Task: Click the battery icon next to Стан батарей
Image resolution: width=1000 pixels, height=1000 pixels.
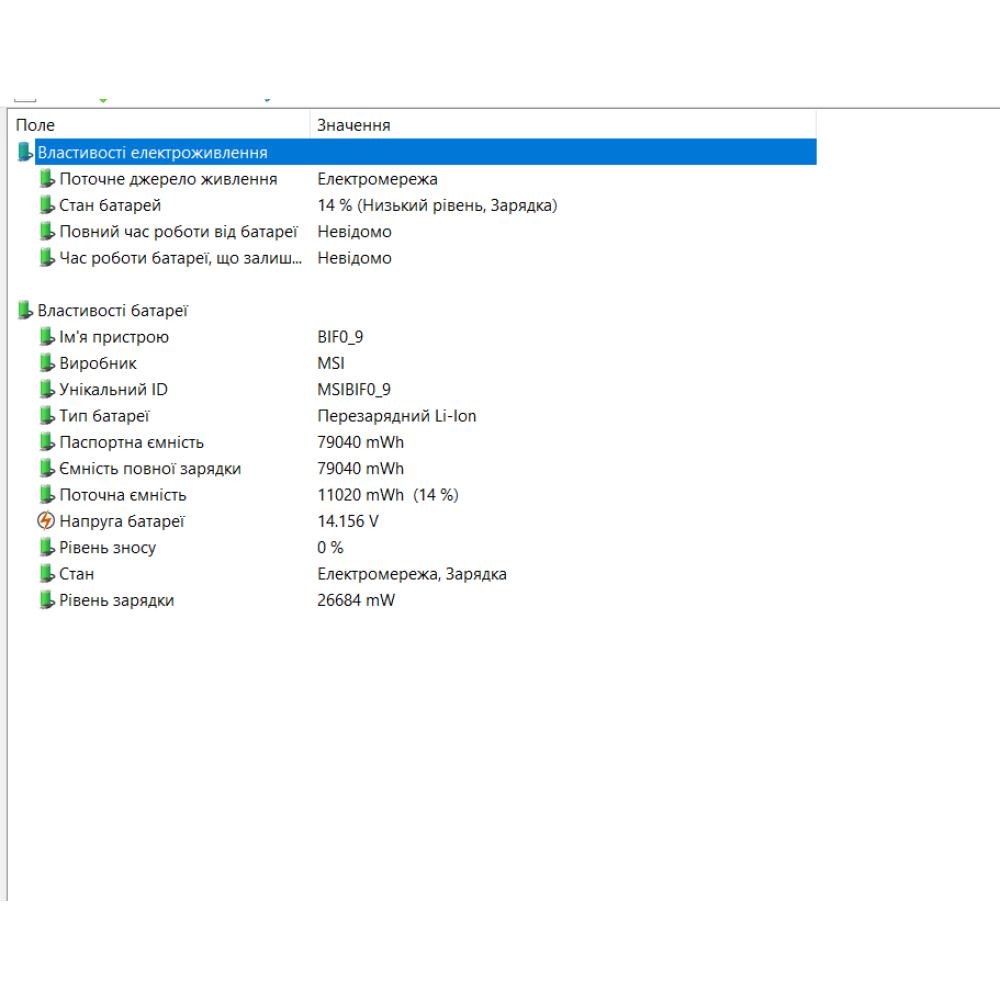Action: (46, 205)
